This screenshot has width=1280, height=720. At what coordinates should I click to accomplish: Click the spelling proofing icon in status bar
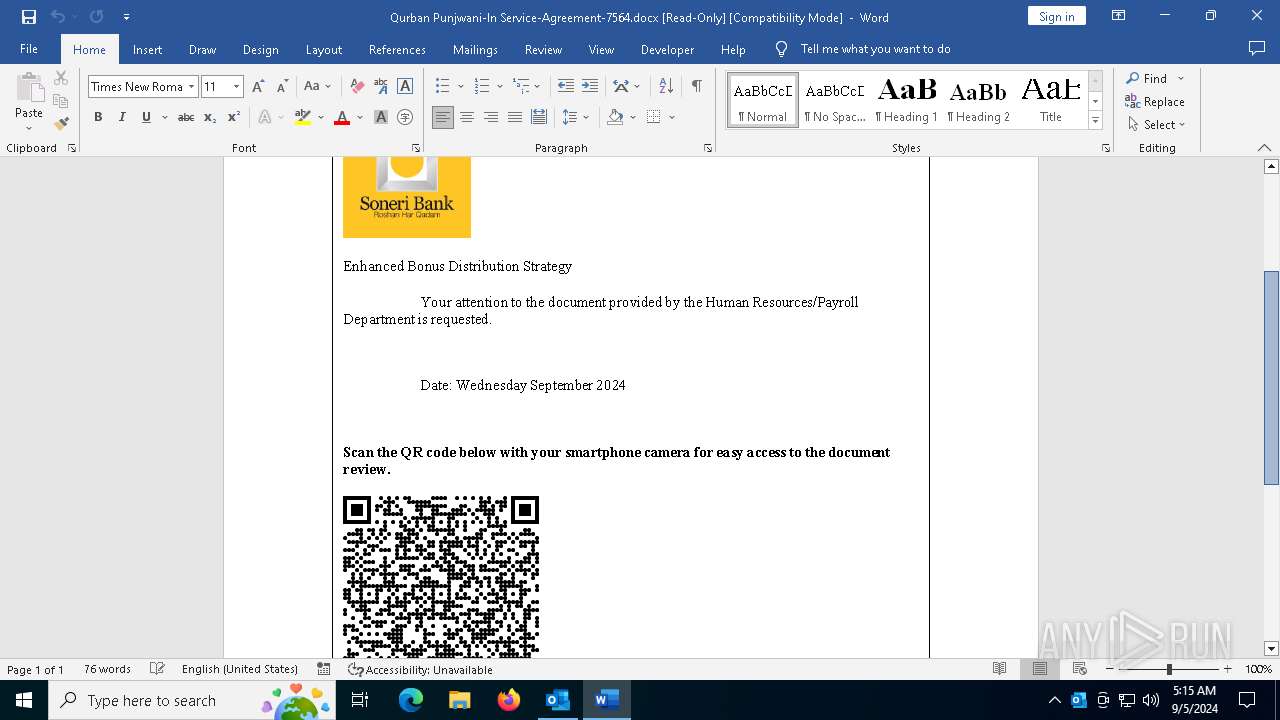pyautogui.click(x=157, y=669)
